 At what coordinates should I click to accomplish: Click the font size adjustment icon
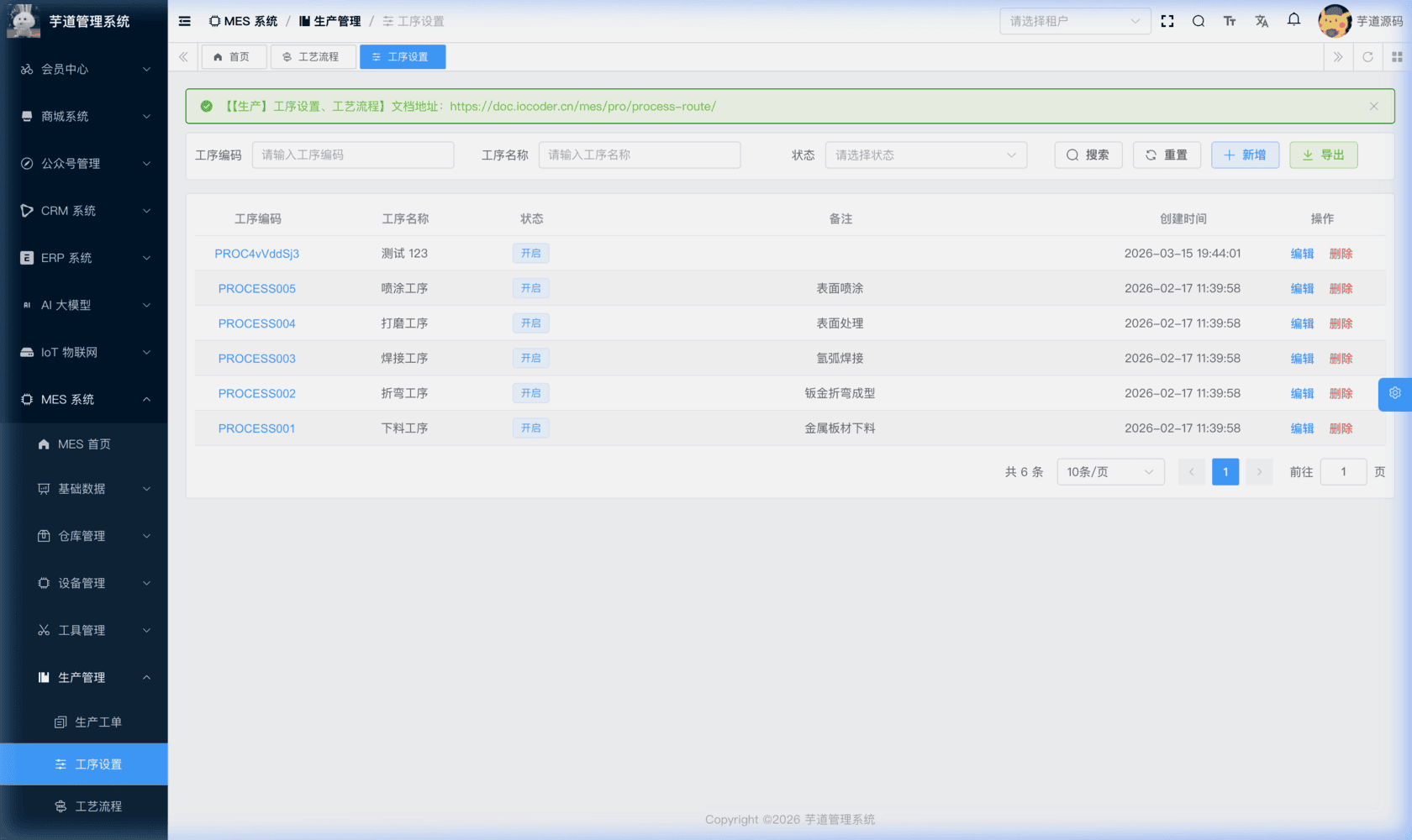1230,21
